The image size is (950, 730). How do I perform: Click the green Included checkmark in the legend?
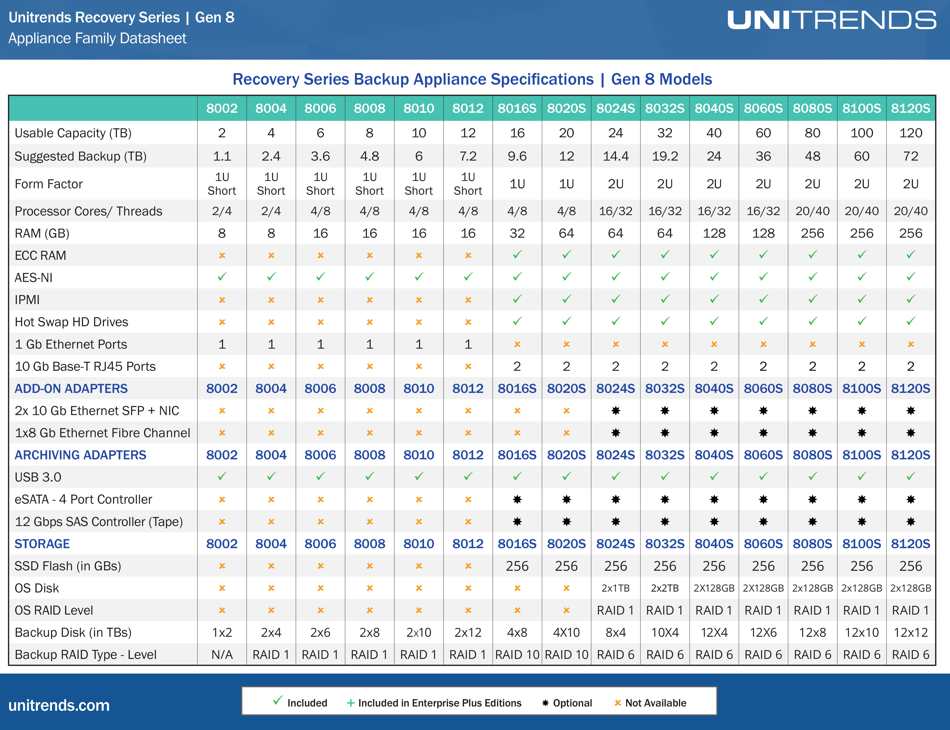pos(277,702)
